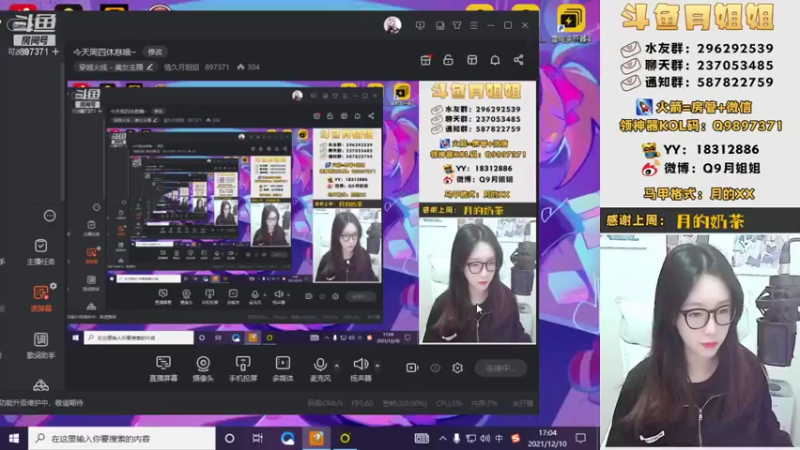The width and height of the screenshot is (800, 450).
Task: Edit the 穿越火线 category tag
Action: pos(115,67)
